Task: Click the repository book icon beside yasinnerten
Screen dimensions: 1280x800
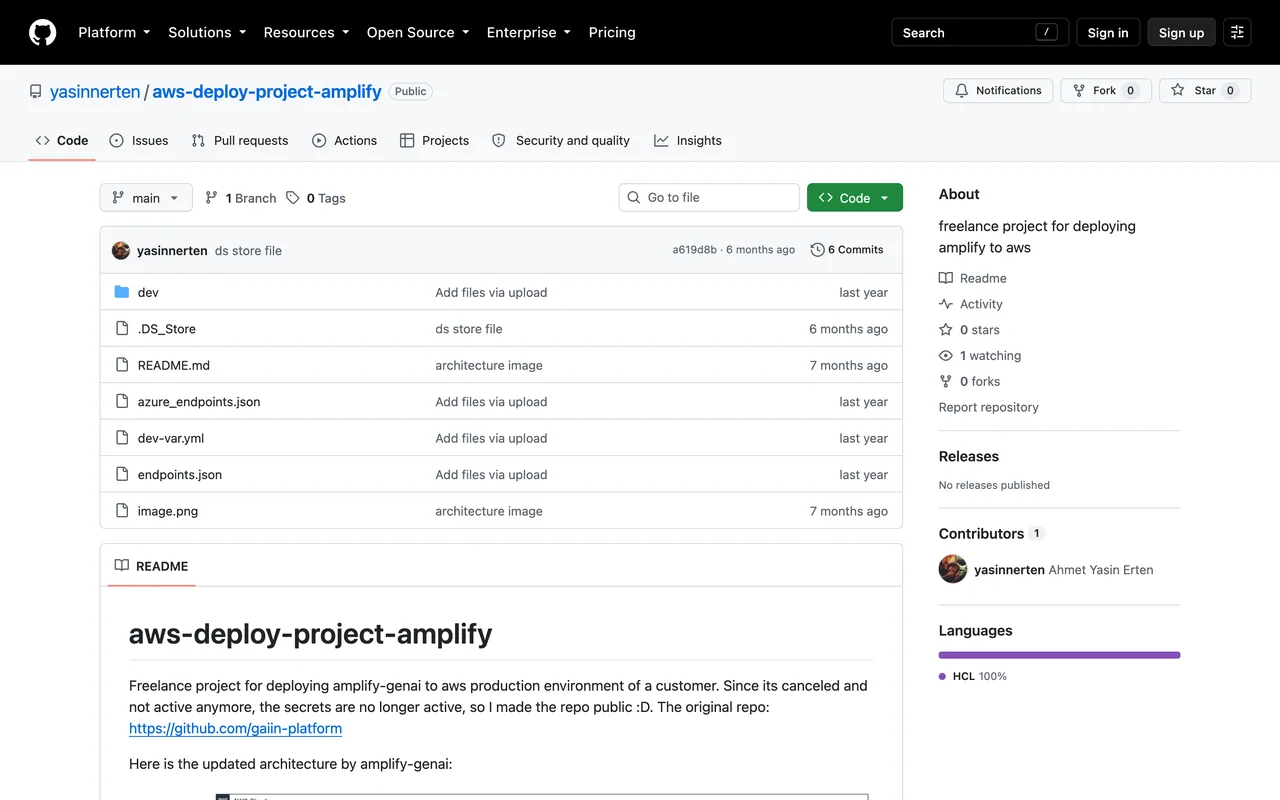Action: 36,91
